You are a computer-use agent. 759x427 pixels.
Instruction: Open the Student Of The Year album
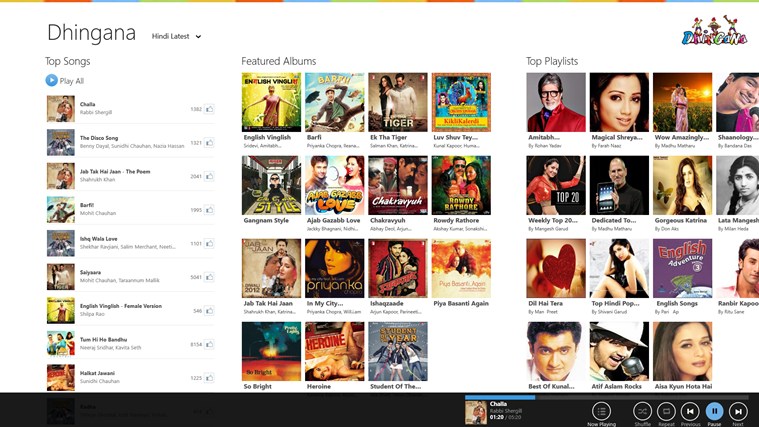coord(398,351)
